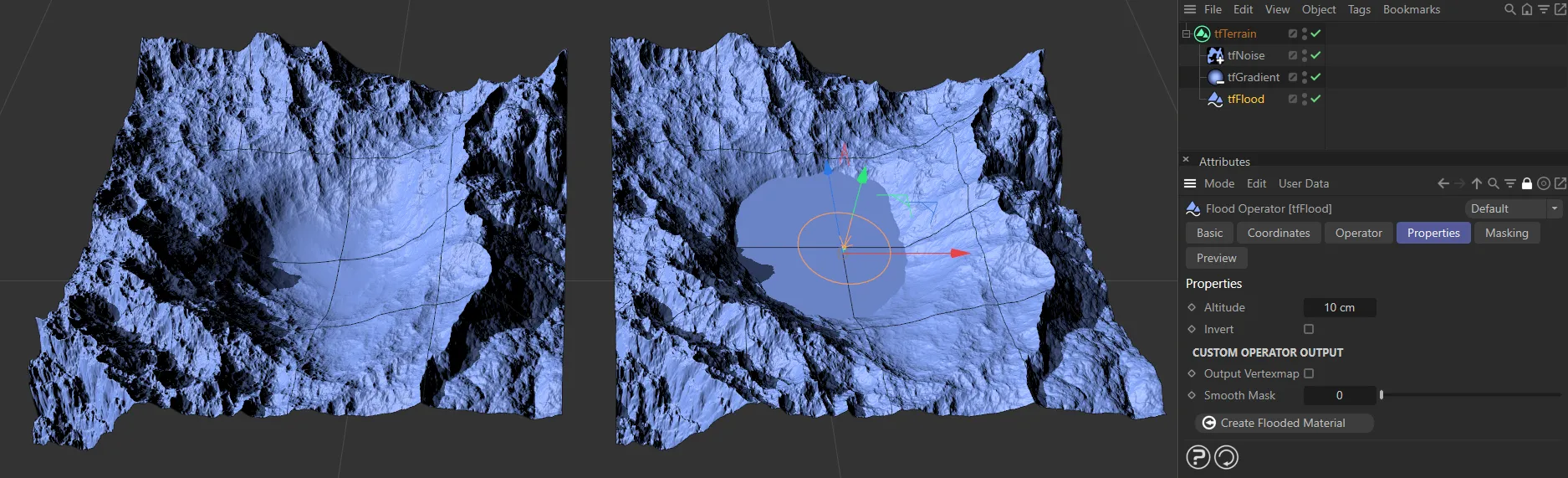The width and height of the screenshot is (1568, 478).
Task: Click the Altitude value field
Action: pyautogui.click(x=1339, y=308)
